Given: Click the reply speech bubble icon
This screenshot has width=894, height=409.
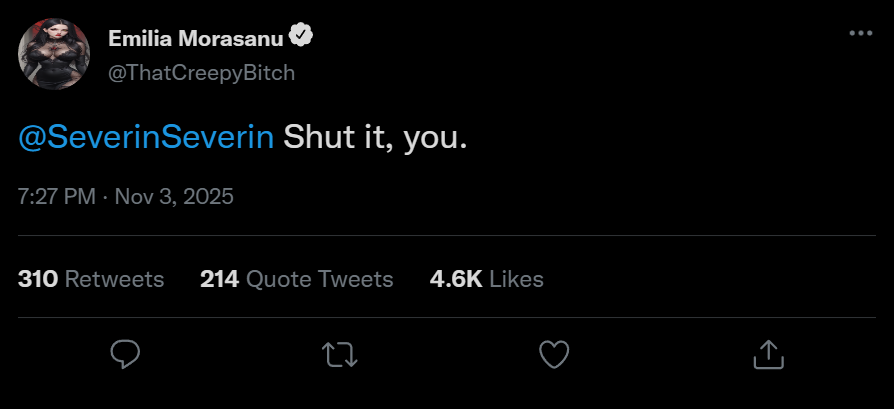Looking at the screenshot, I should [x=125, y=354].
